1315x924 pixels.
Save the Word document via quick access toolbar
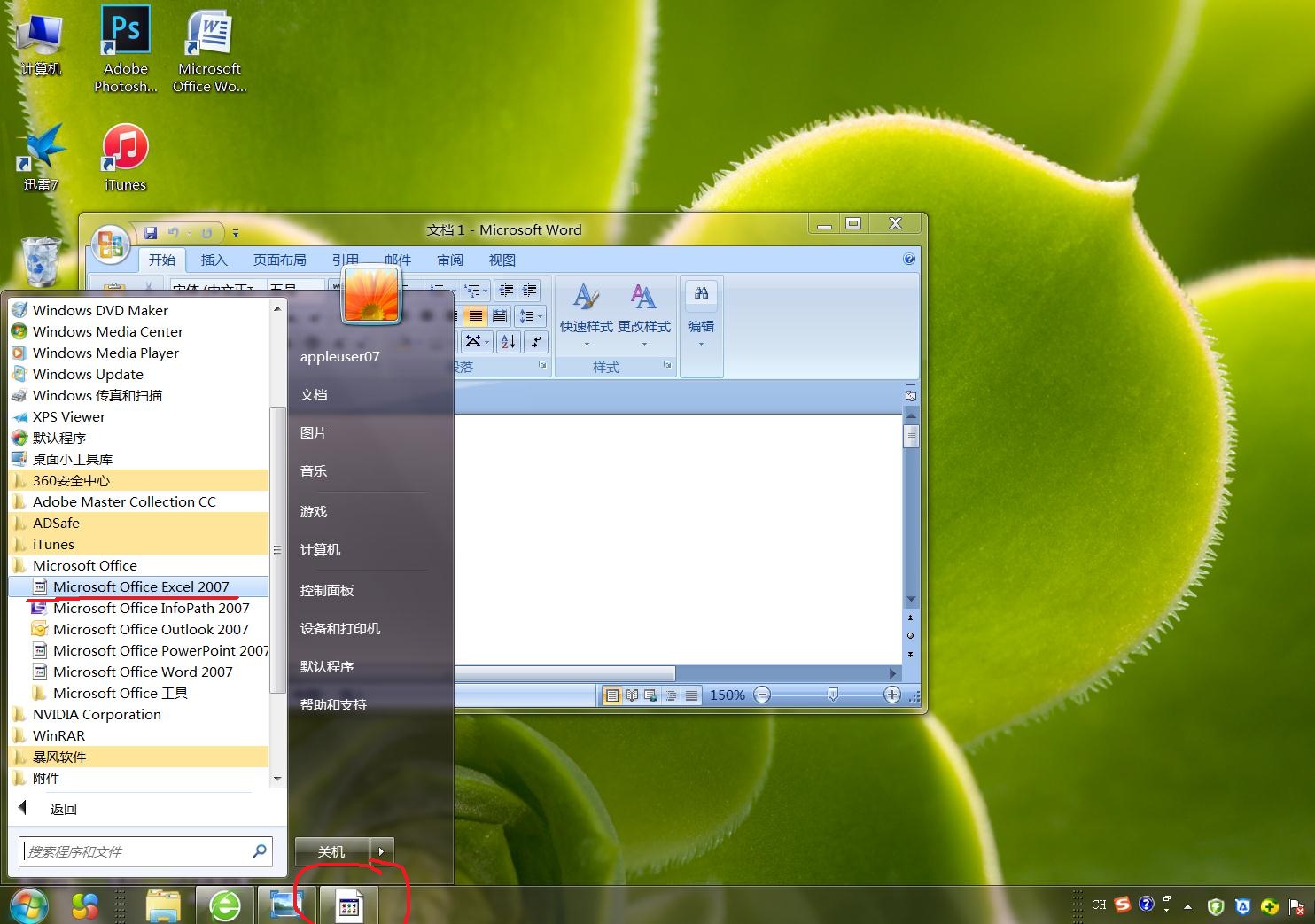[151, 233]
